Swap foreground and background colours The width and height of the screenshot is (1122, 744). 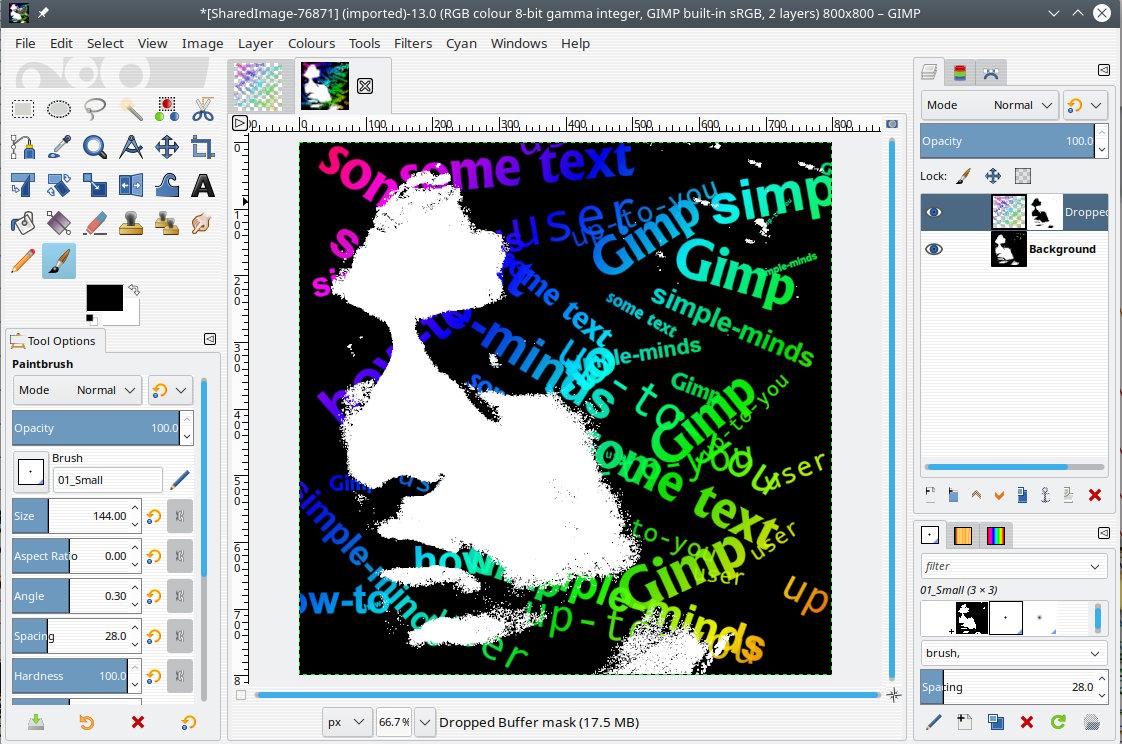(x=134, y=290)
